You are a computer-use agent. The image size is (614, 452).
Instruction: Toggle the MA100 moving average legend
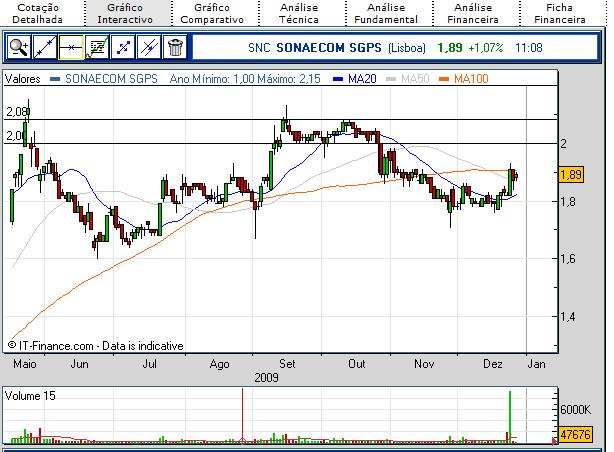coord(464,79)
